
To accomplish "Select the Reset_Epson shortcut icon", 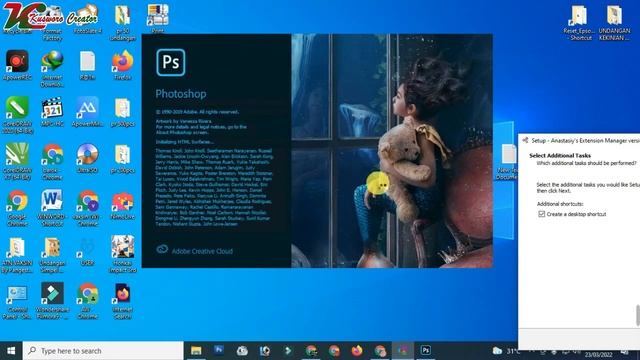I will coord(578,23).
